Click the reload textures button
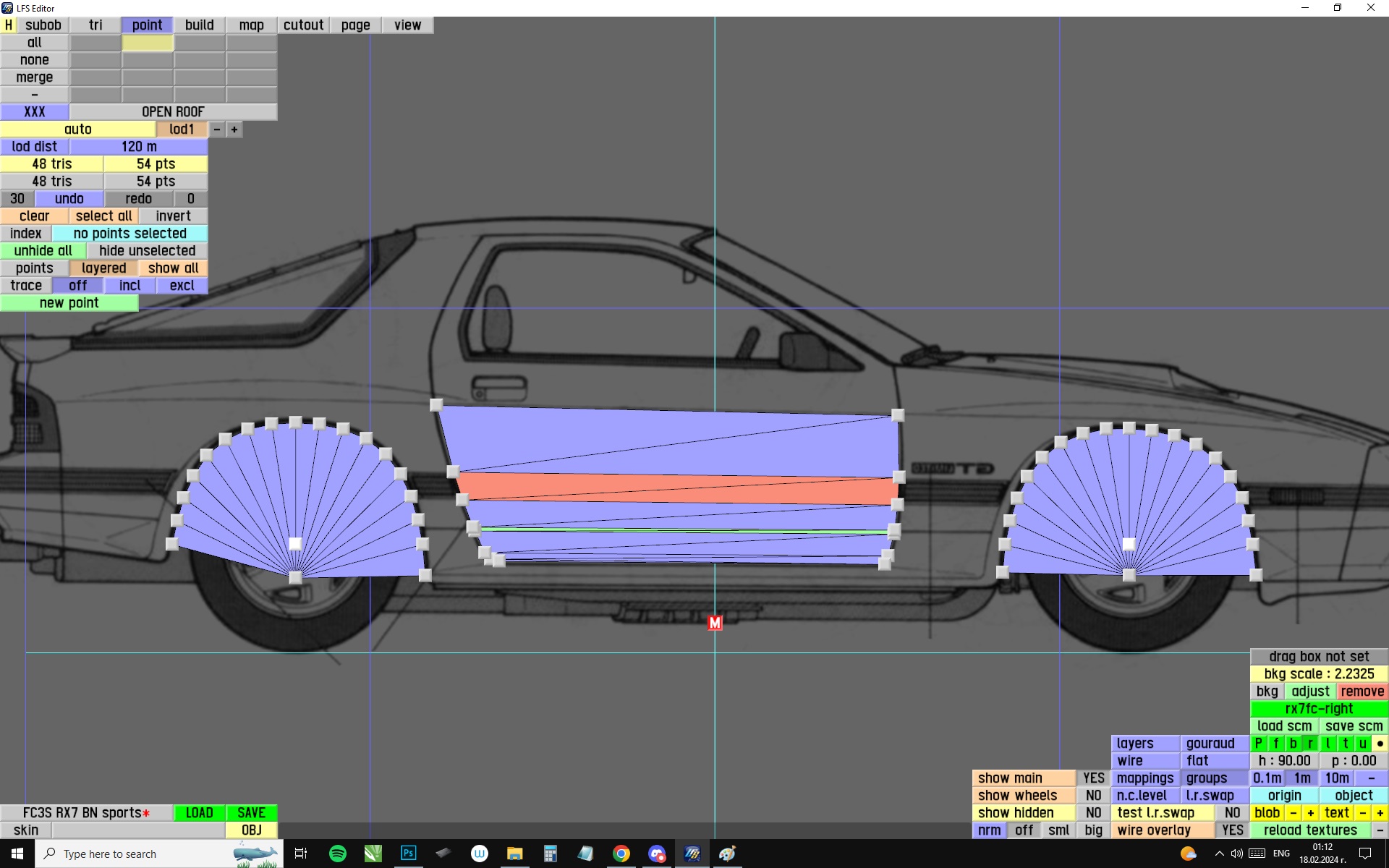Image resolution: width=1389 pixels, height=868 pixels. [1310, 830]
